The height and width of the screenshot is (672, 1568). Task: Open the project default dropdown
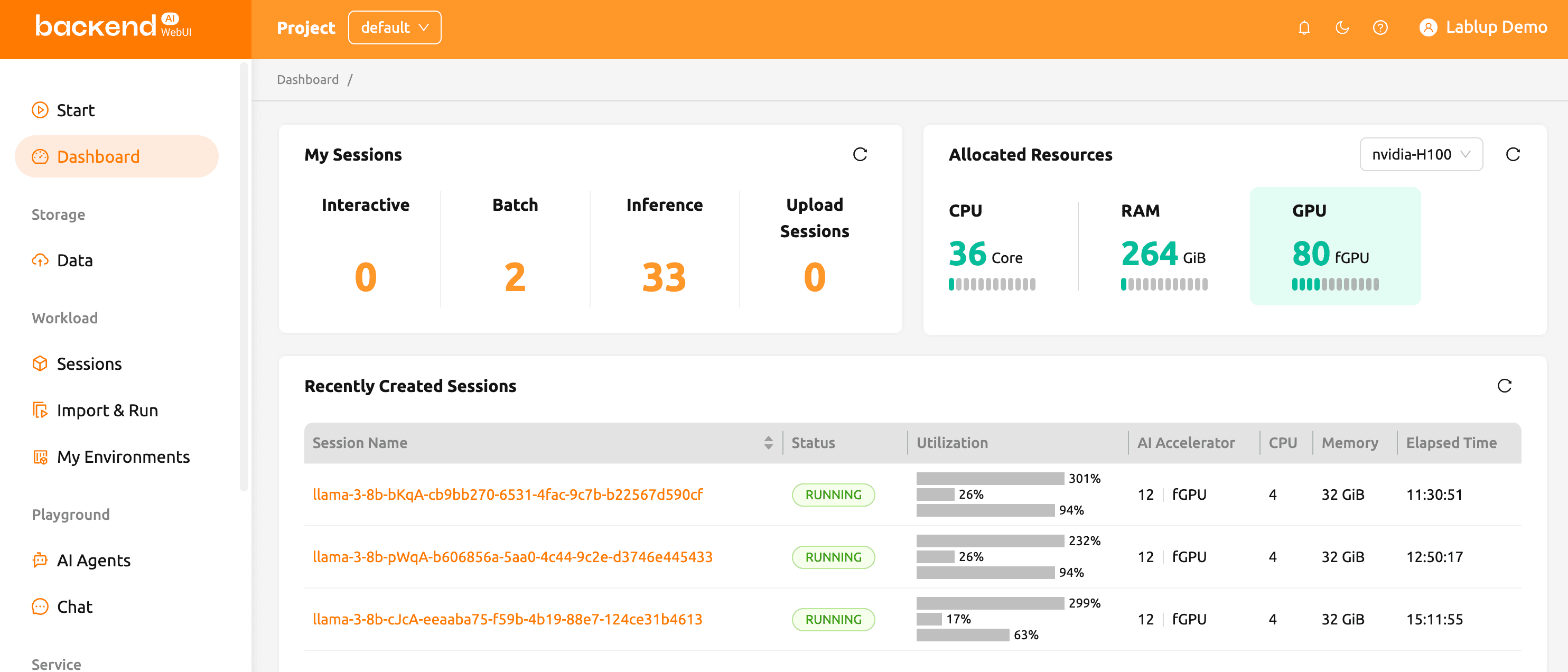tap(395, 27)
